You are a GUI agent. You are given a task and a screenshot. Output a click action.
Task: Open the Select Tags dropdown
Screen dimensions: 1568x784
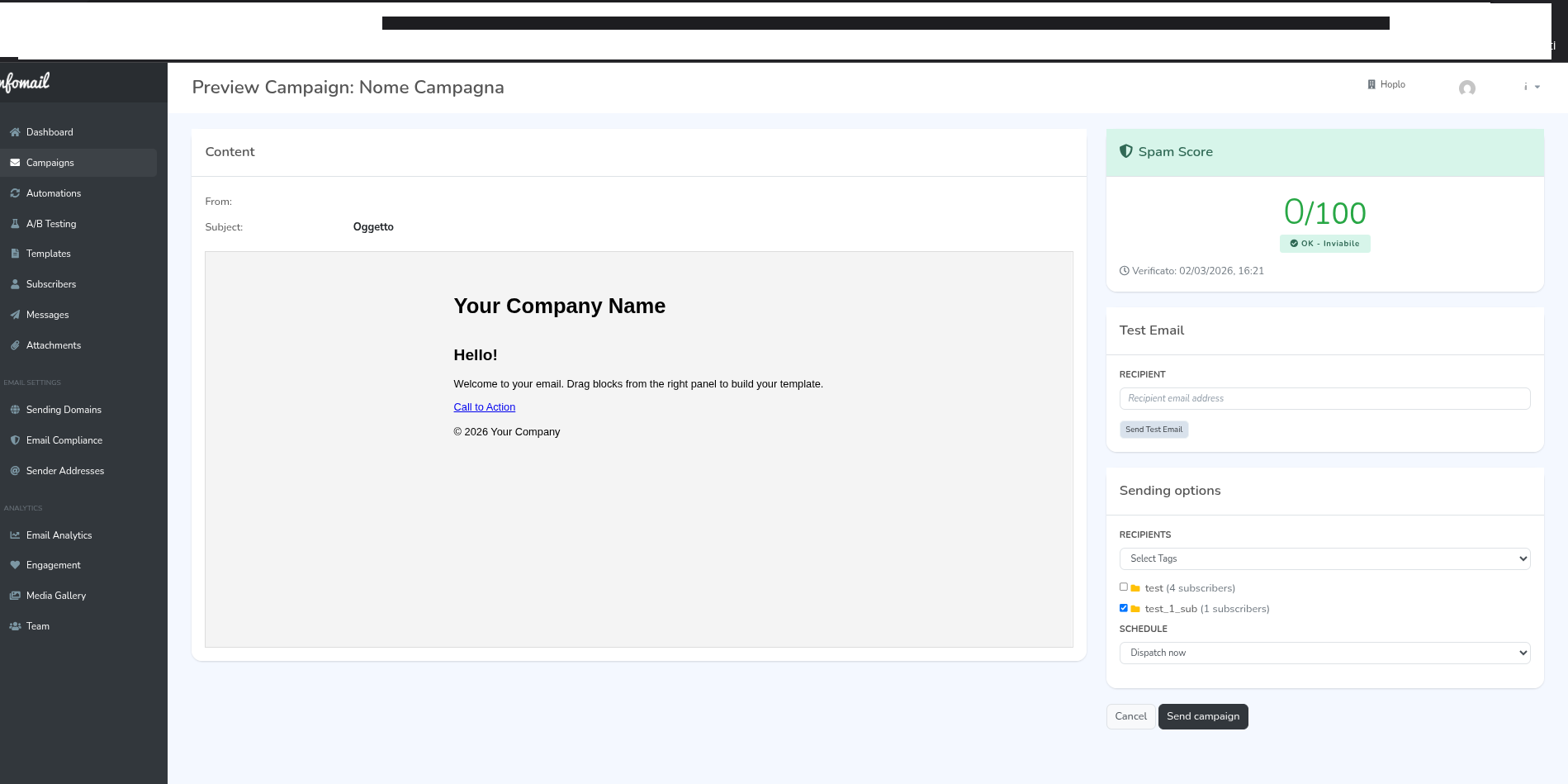[x=1324, y=558]
